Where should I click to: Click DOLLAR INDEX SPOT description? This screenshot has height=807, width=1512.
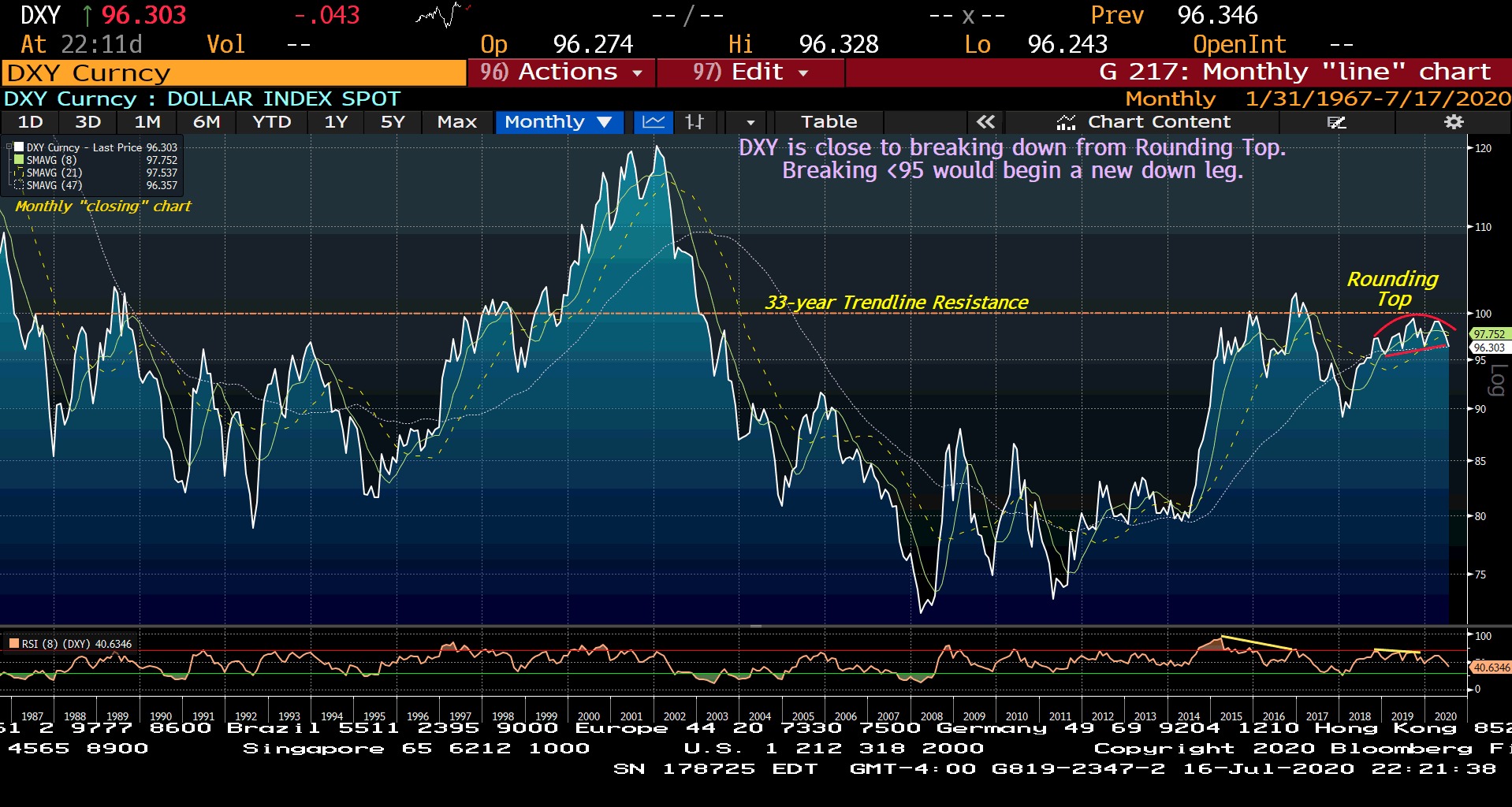click(284, 99)
